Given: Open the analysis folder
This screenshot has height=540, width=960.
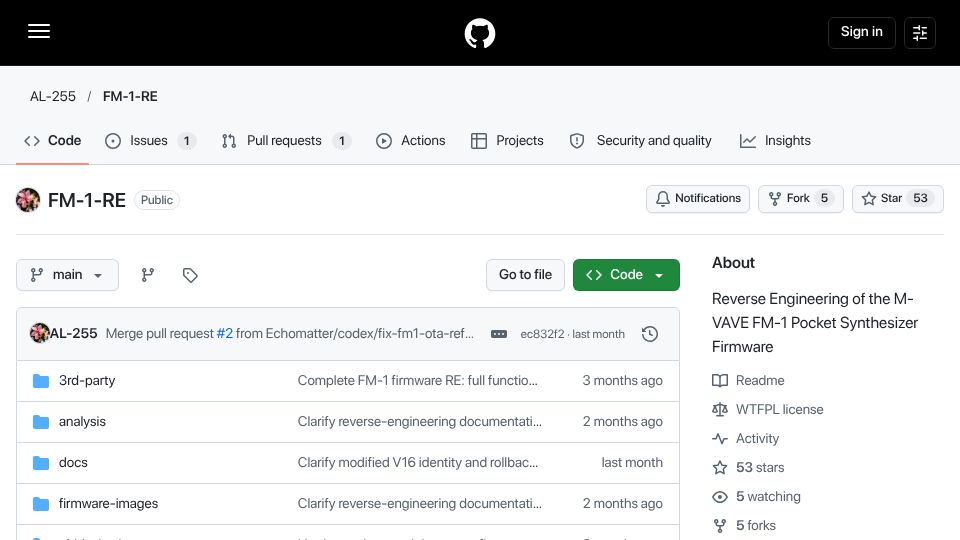Looking at the screenshot, I should 82,421.
